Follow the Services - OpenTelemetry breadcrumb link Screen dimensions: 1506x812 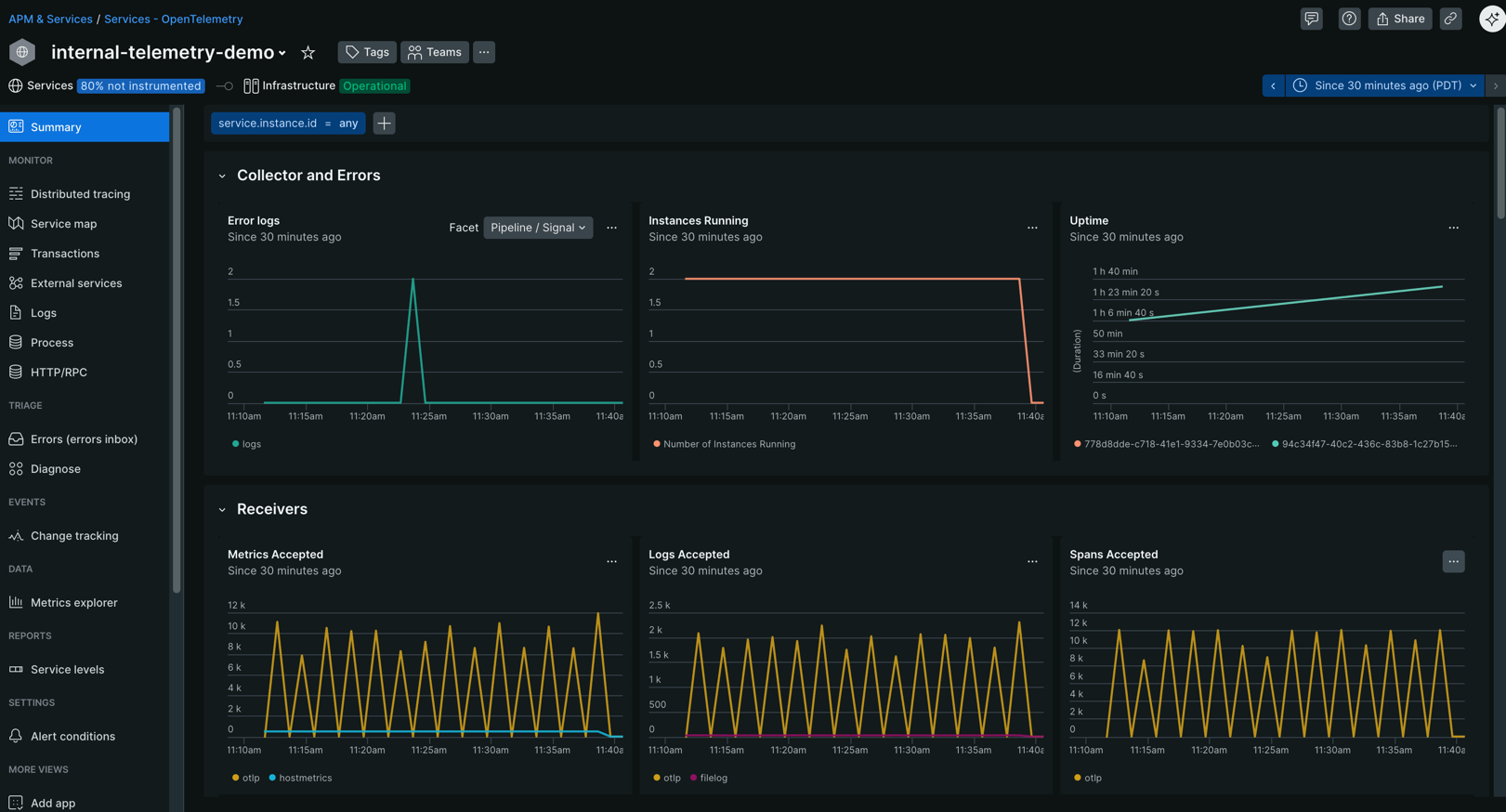(x=173, y=19)
